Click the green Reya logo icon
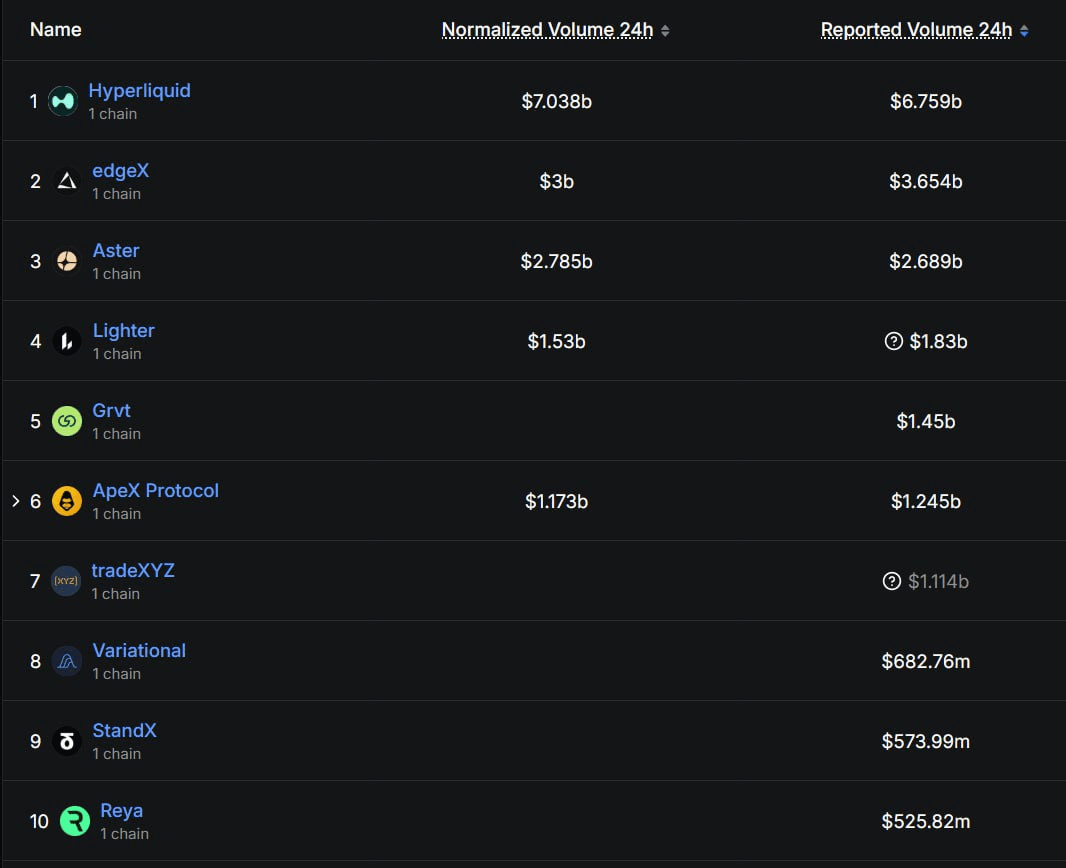Image resolution: width=1066 pixels, height=868 pixels. (75, 821)
